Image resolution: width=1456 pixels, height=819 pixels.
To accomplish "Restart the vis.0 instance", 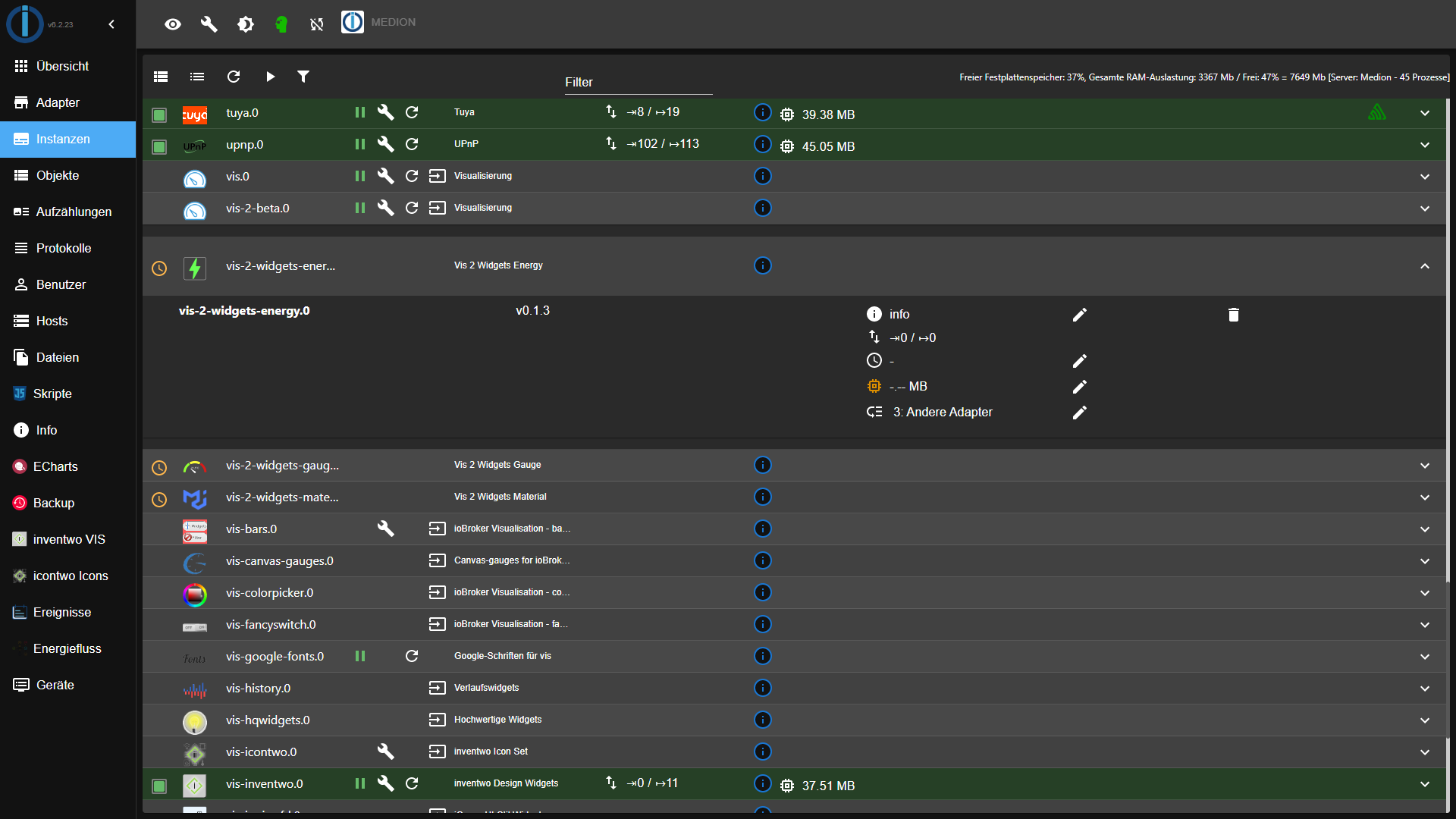I will tap(412, 176).
